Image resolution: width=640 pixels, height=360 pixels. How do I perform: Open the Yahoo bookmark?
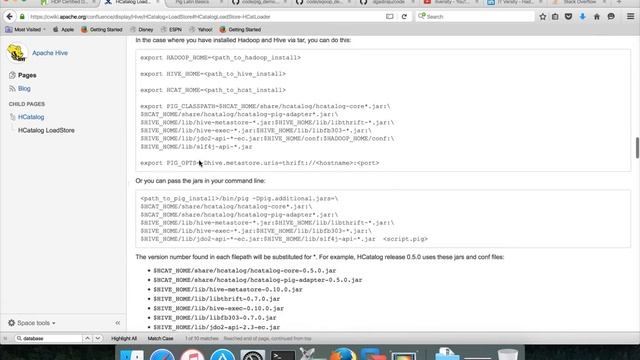coord(201,29)
